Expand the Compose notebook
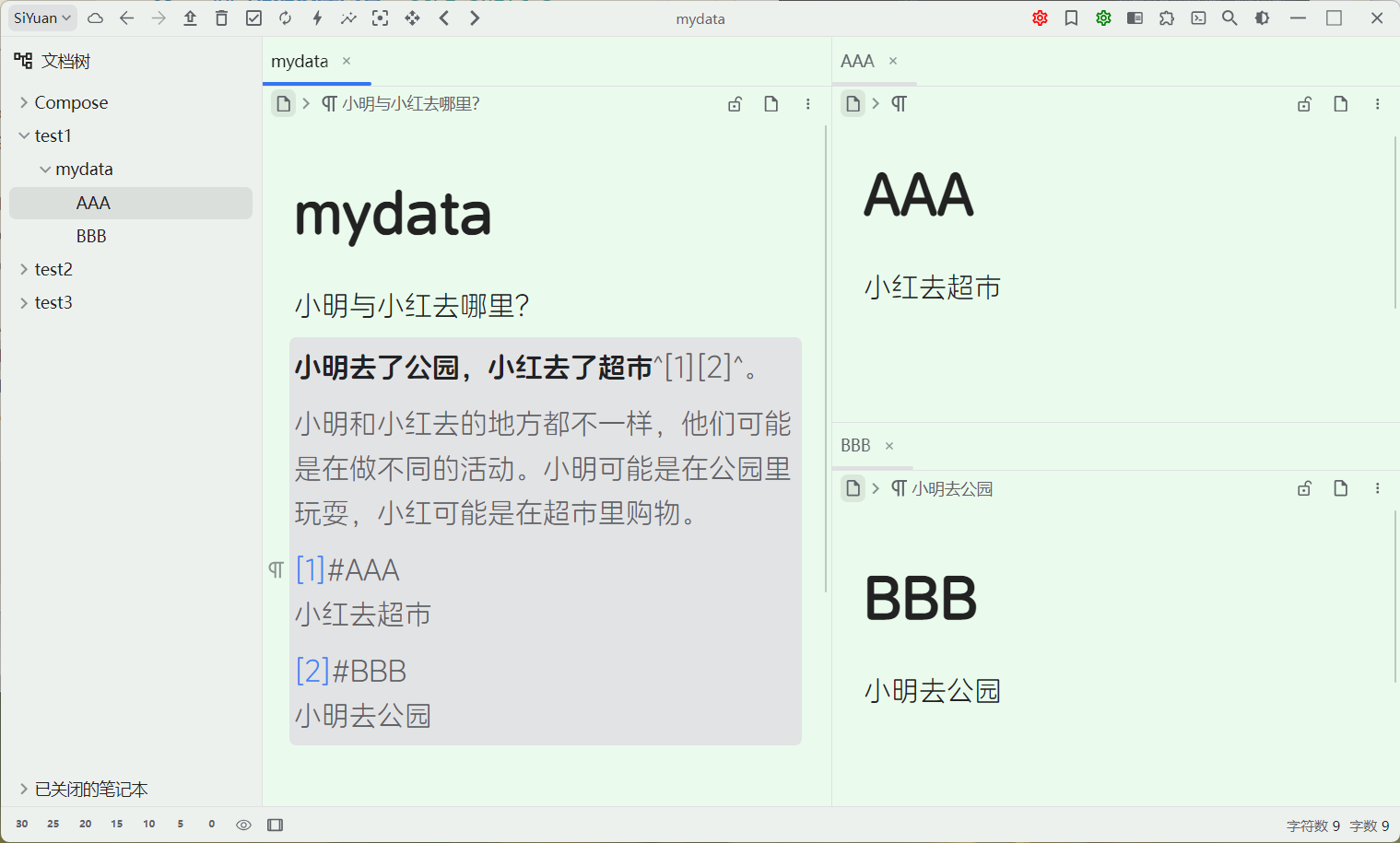This screenshot has width=1400, height=843. click(x=24, y=102)
